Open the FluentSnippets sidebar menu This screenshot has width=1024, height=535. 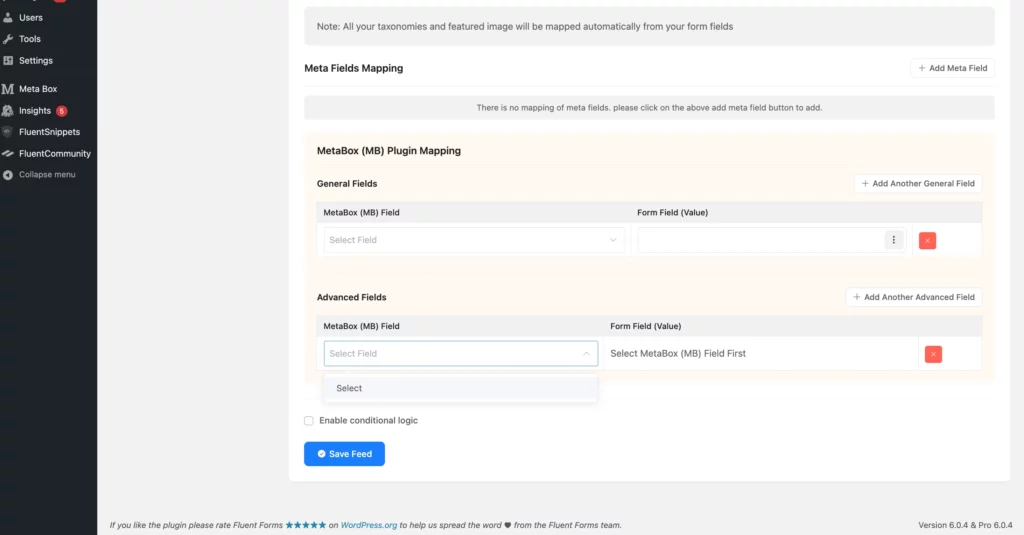(x=48, y=132)
